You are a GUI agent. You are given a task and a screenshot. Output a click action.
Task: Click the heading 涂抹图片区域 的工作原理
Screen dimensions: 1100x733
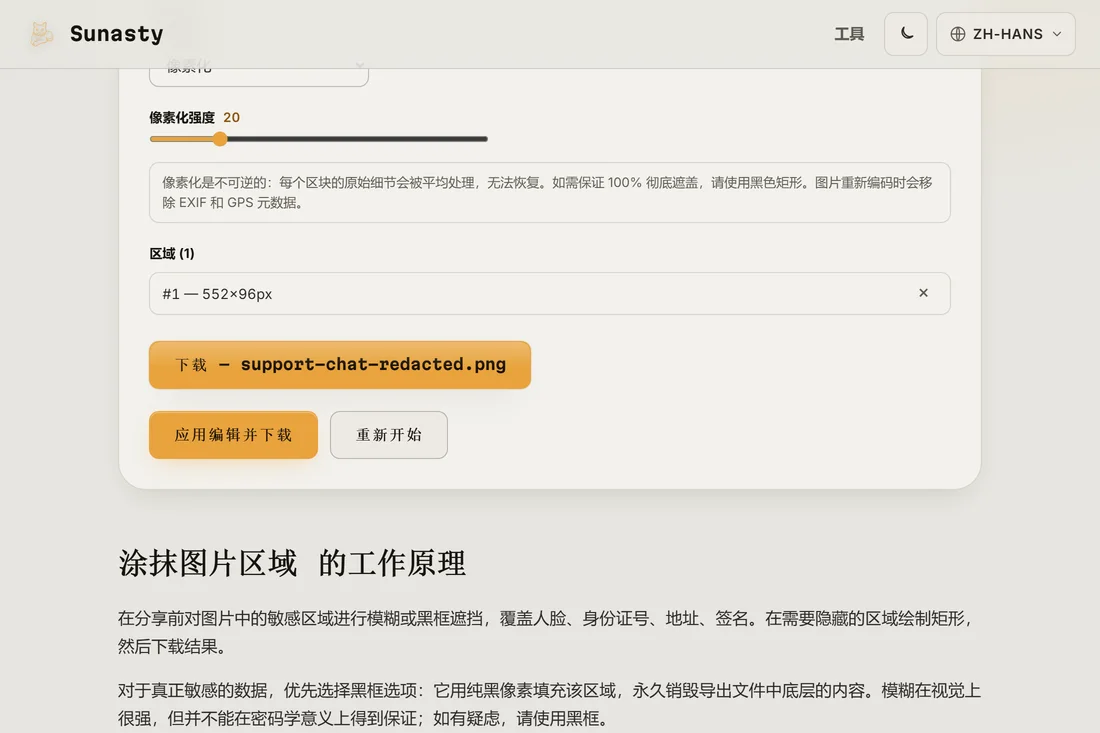click(292, 563)
